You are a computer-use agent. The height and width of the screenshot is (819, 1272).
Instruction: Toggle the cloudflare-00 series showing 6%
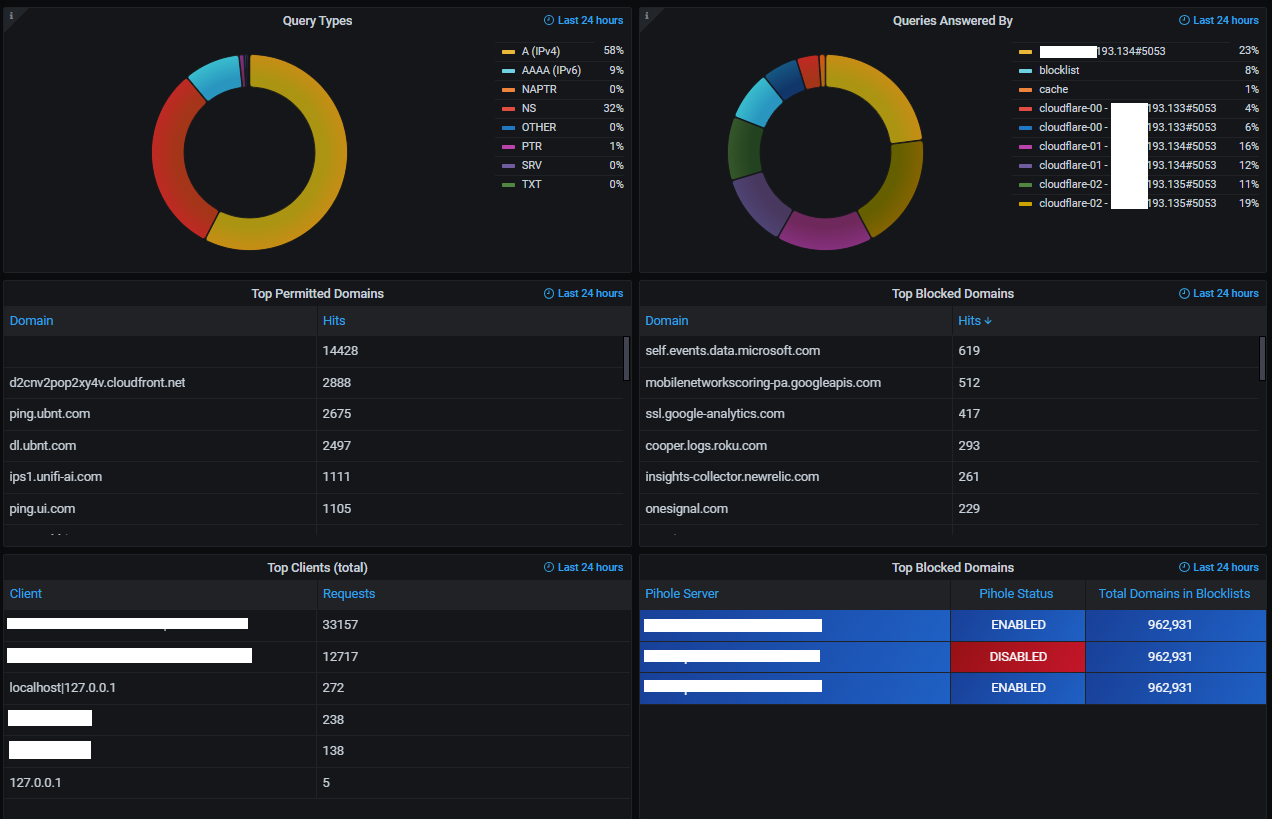[1128, 127]
